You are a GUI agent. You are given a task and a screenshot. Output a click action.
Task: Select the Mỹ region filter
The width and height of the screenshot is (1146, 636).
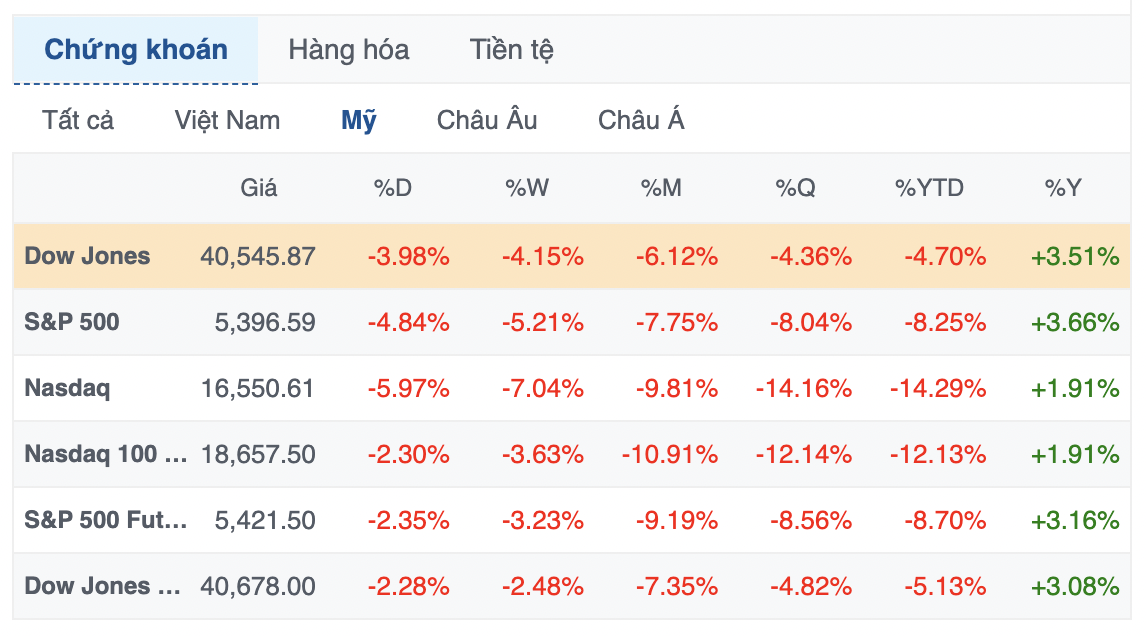click(359, 121)
